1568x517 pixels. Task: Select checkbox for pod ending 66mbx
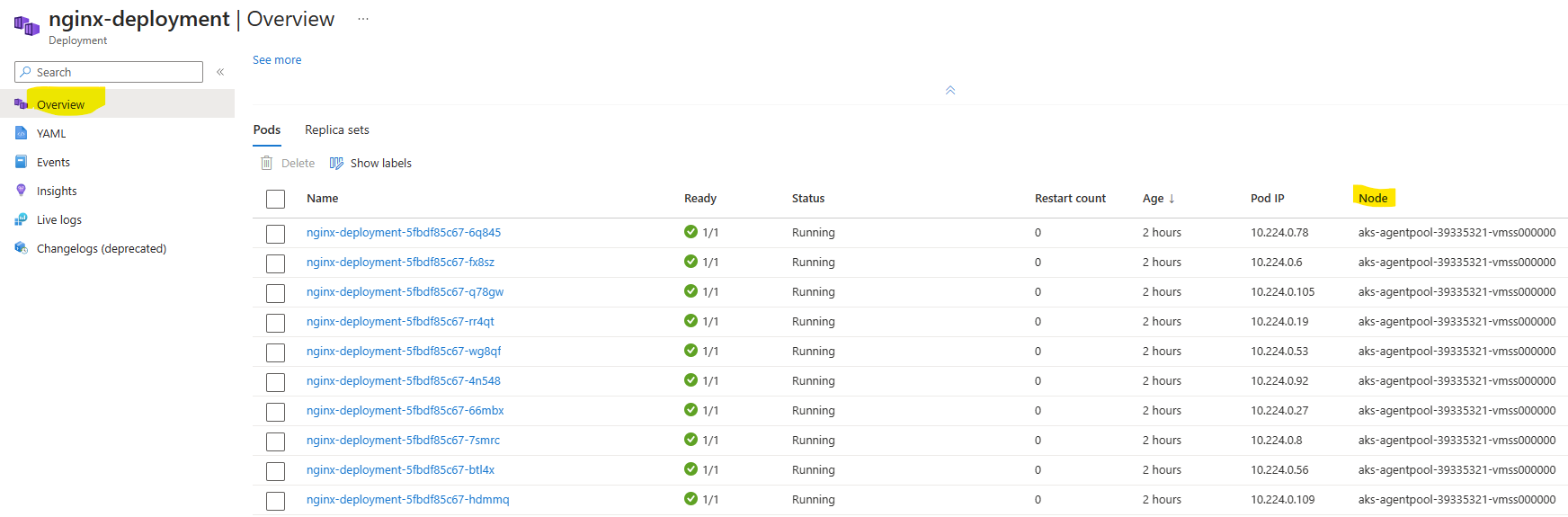(x=276, y=412)
